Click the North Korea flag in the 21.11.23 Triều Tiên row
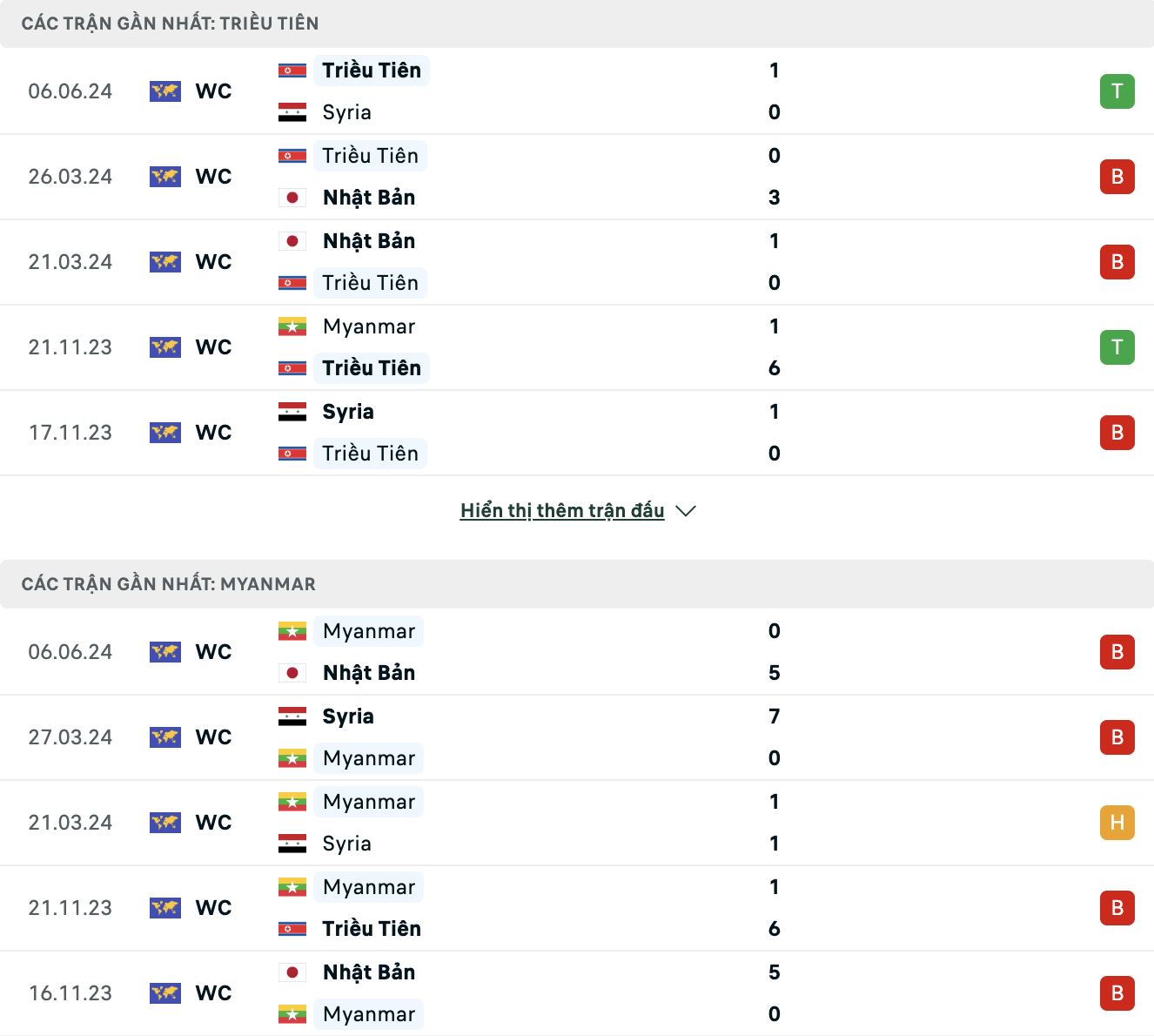Image resolution: width=1154 pixels, height=1036 pixels. pyautogui.click(x=292, y=368)
